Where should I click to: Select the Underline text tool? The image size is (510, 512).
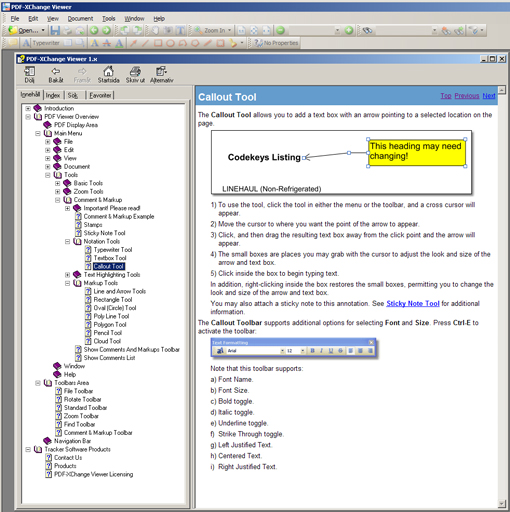point(119,43)
